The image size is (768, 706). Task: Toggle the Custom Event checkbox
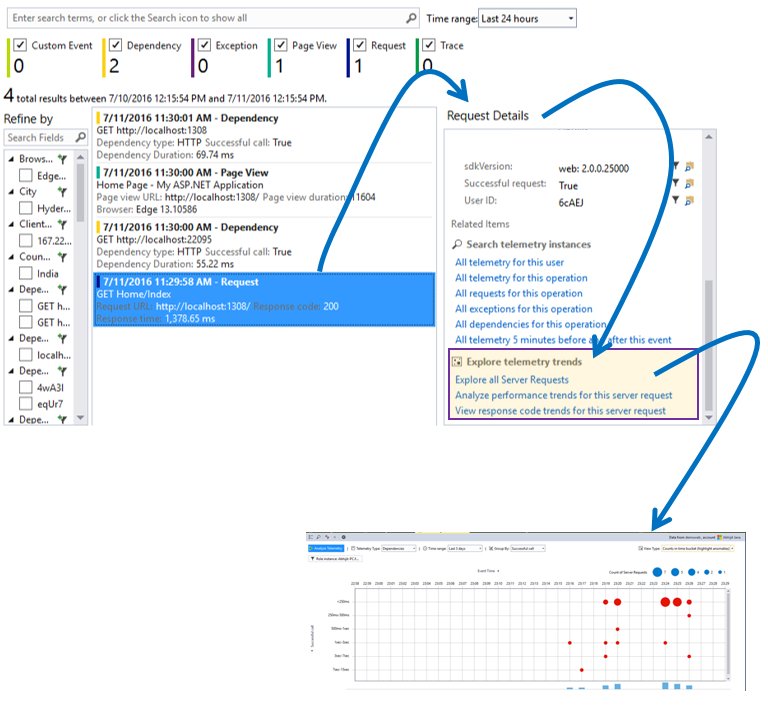tap(20, 45)
